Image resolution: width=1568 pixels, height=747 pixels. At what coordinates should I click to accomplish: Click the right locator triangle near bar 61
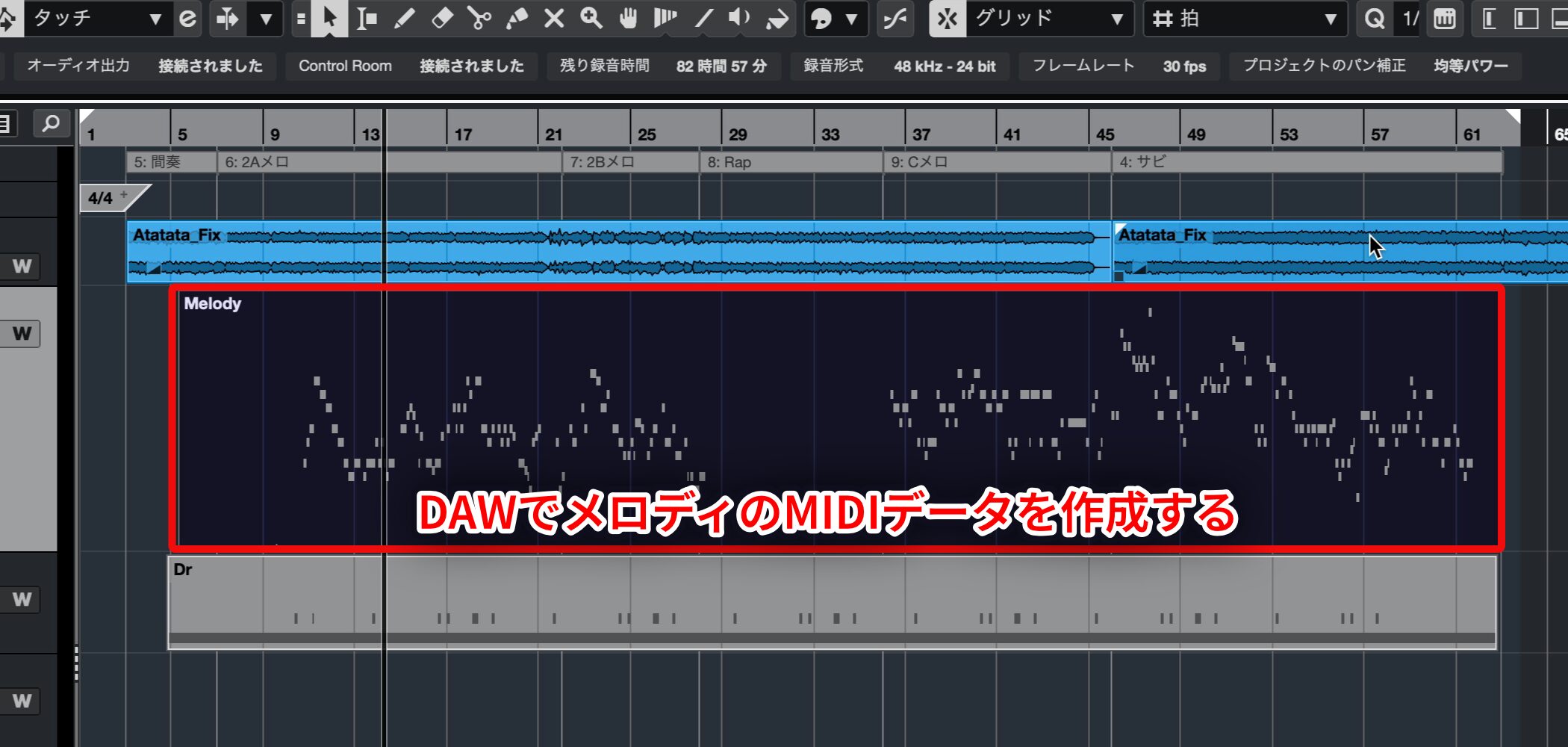click(x=1513, y=116)
